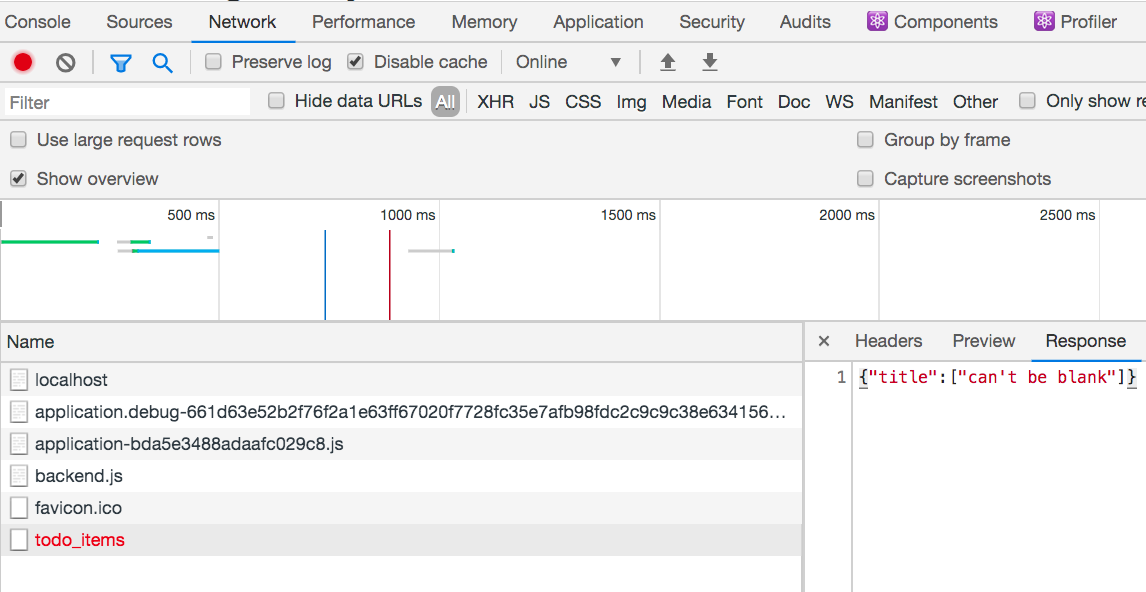Screen dimensions: 1146x592
Task: Click the import HAR upload arrow
Action: 668,62
